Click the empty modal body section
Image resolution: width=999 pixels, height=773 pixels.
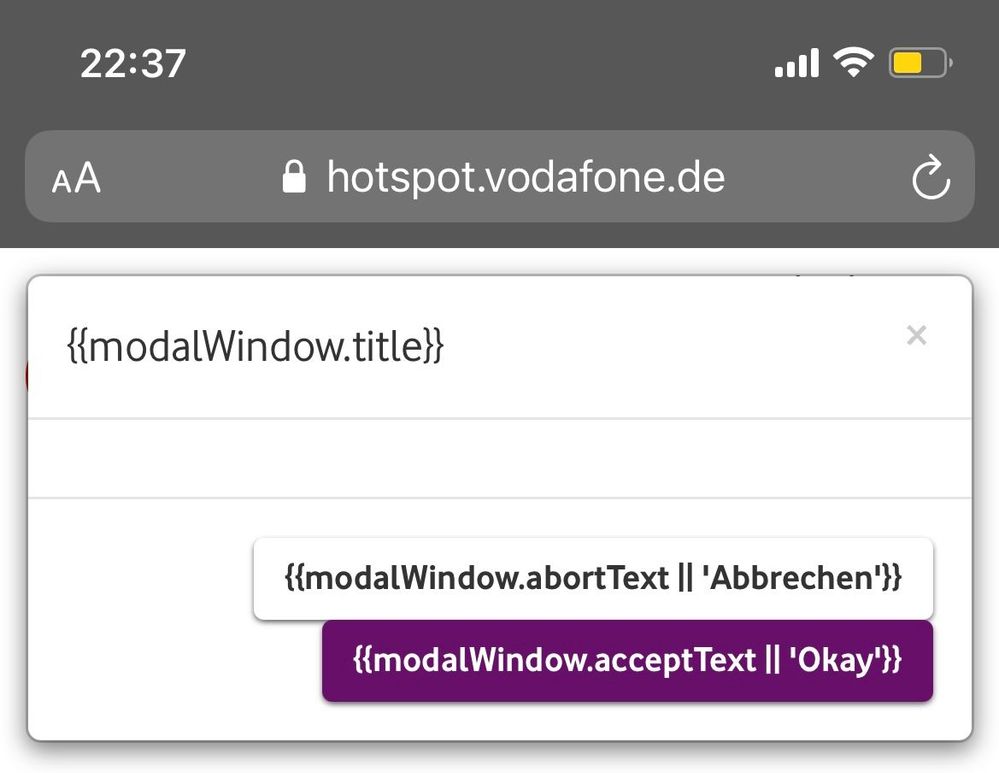pyautogui.click(x=500, y=458)
